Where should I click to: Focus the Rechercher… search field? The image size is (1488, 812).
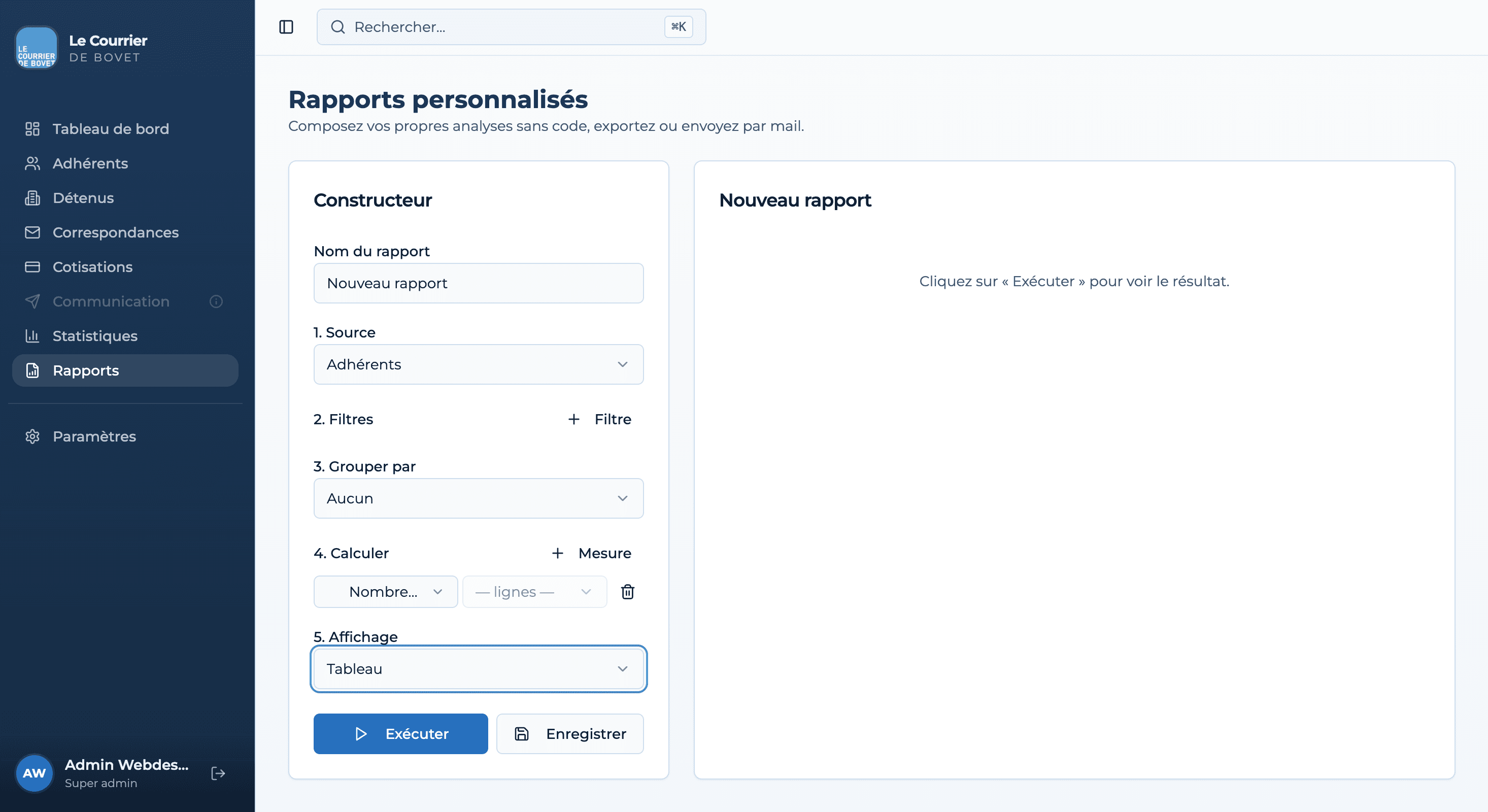click(x=511, y=27)
